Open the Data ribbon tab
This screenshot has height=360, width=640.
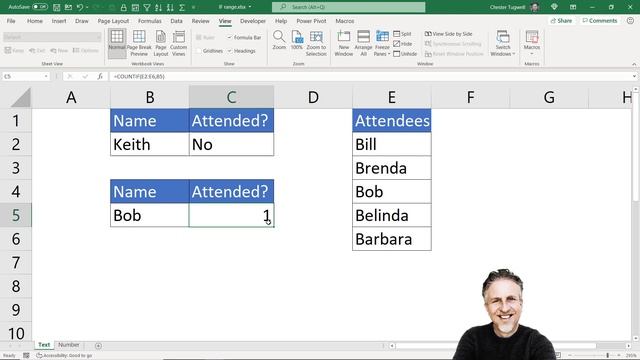pos(176,21)
